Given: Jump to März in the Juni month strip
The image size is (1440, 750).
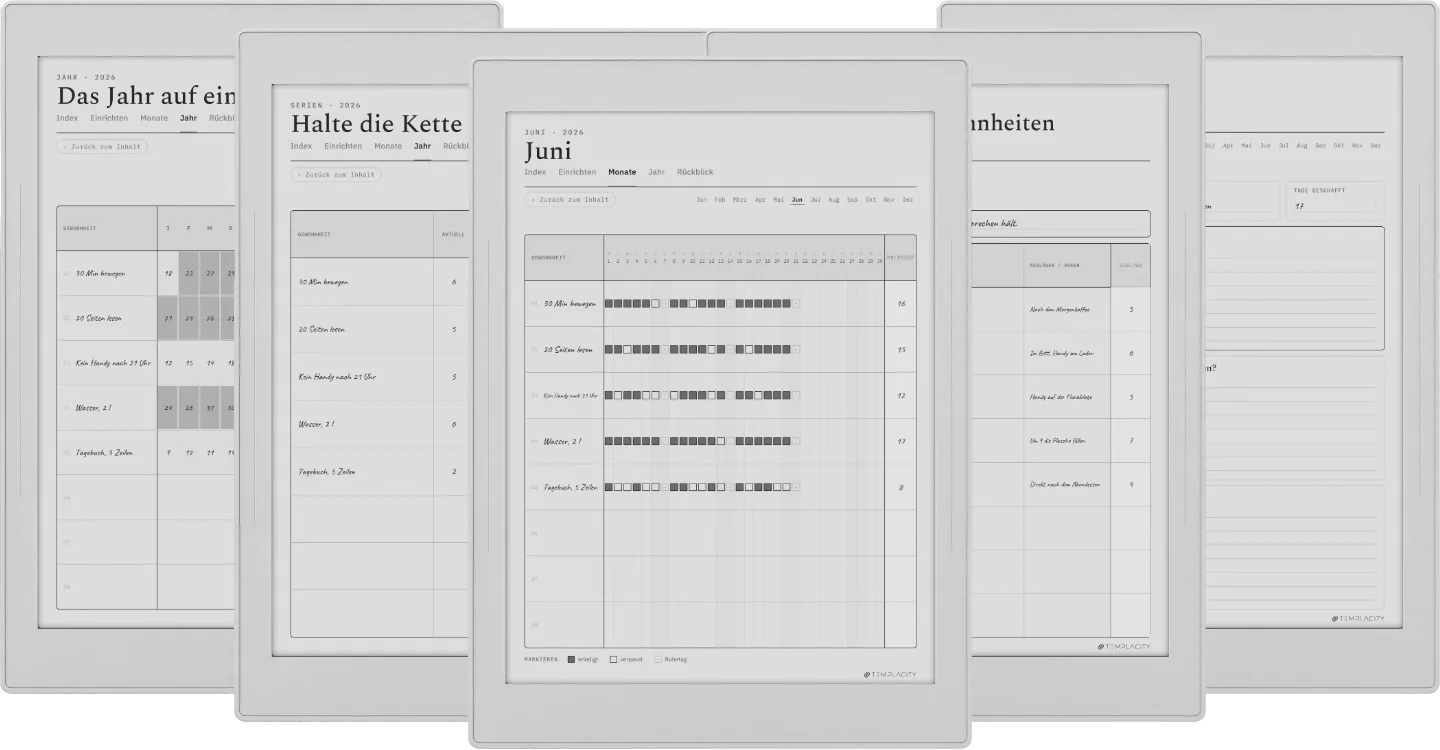Looking at the screenshot, I should pos(740,200).
